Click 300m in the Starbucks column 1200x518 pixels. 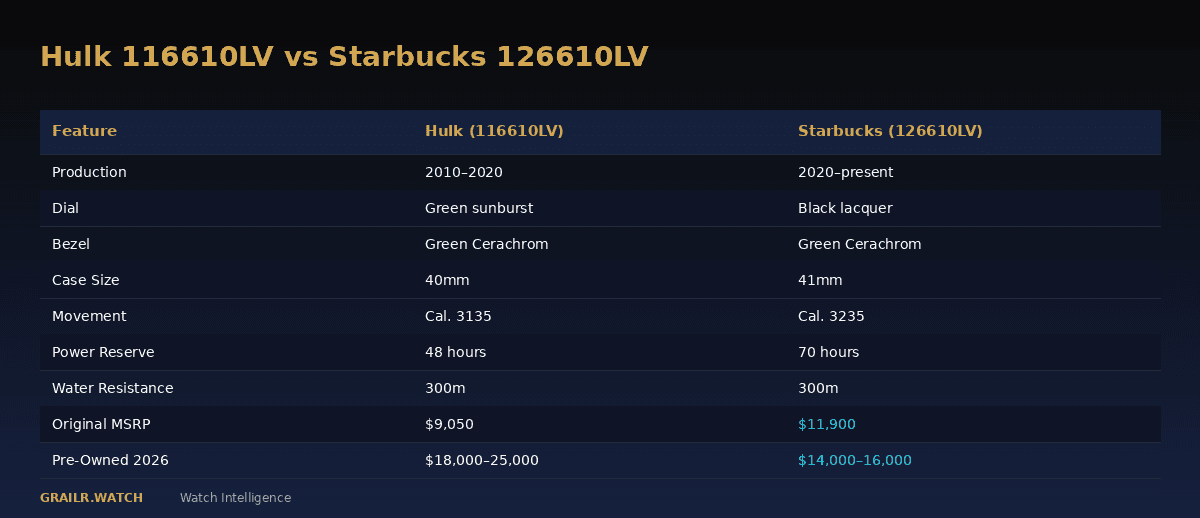(x=818, y=388)
